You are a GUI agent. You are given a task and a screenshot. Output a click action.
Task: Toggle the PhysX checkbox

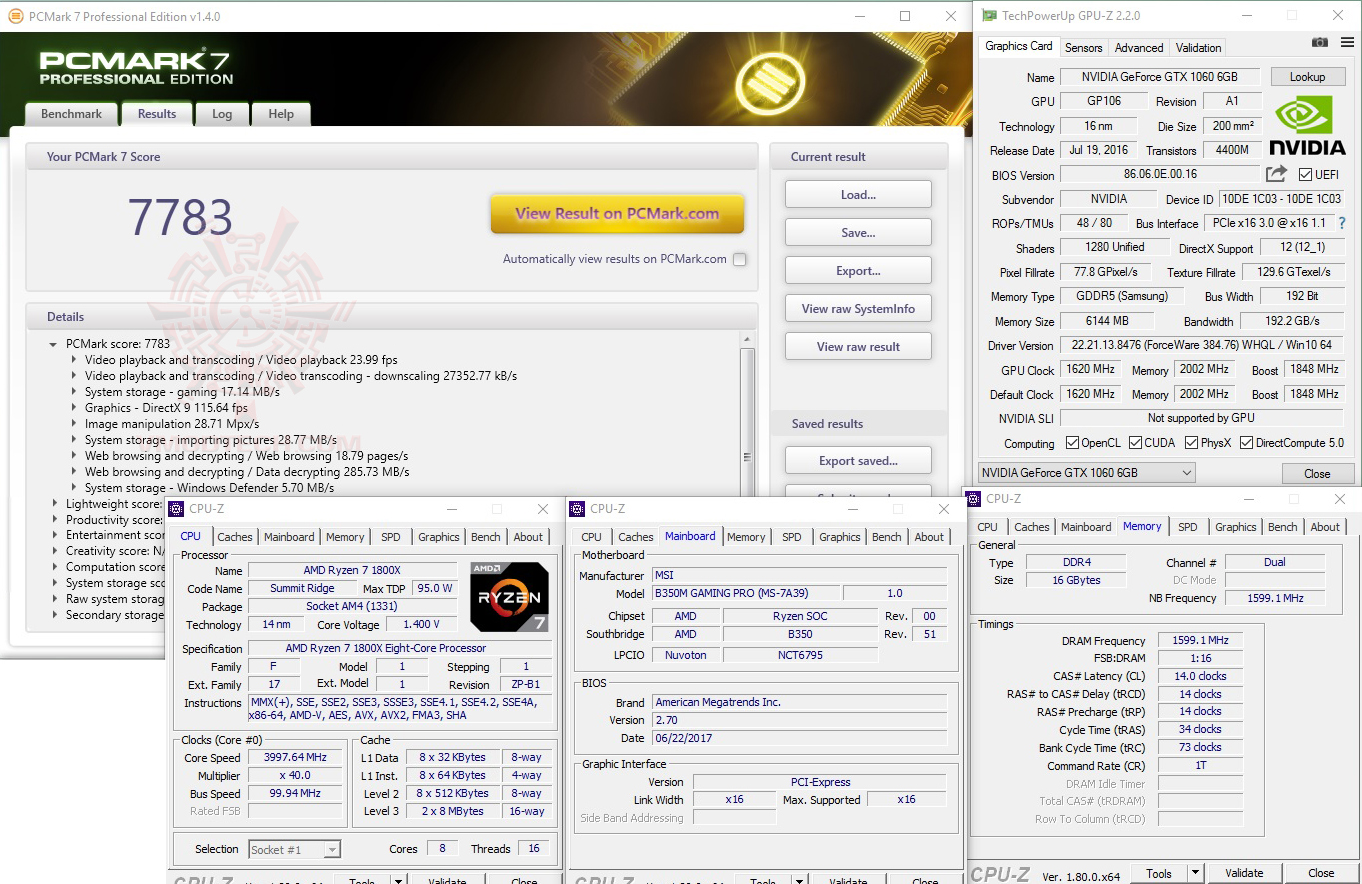(1191, 443)
